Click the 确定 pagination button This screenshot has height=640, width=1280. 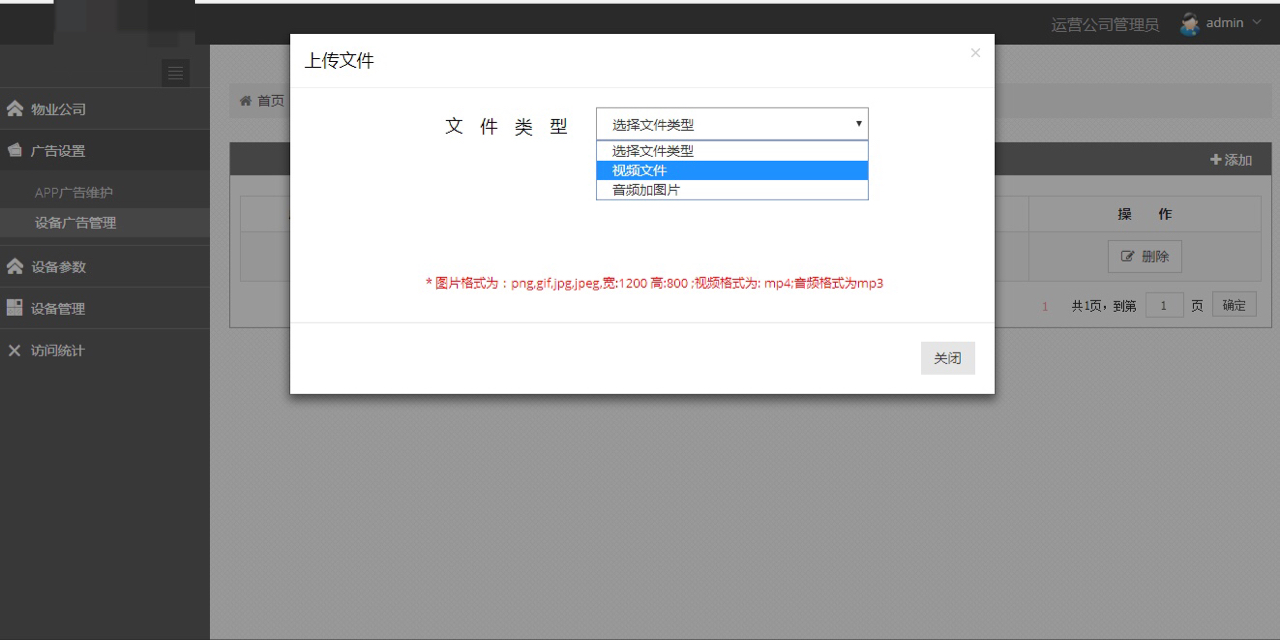tap(1234, 305)
